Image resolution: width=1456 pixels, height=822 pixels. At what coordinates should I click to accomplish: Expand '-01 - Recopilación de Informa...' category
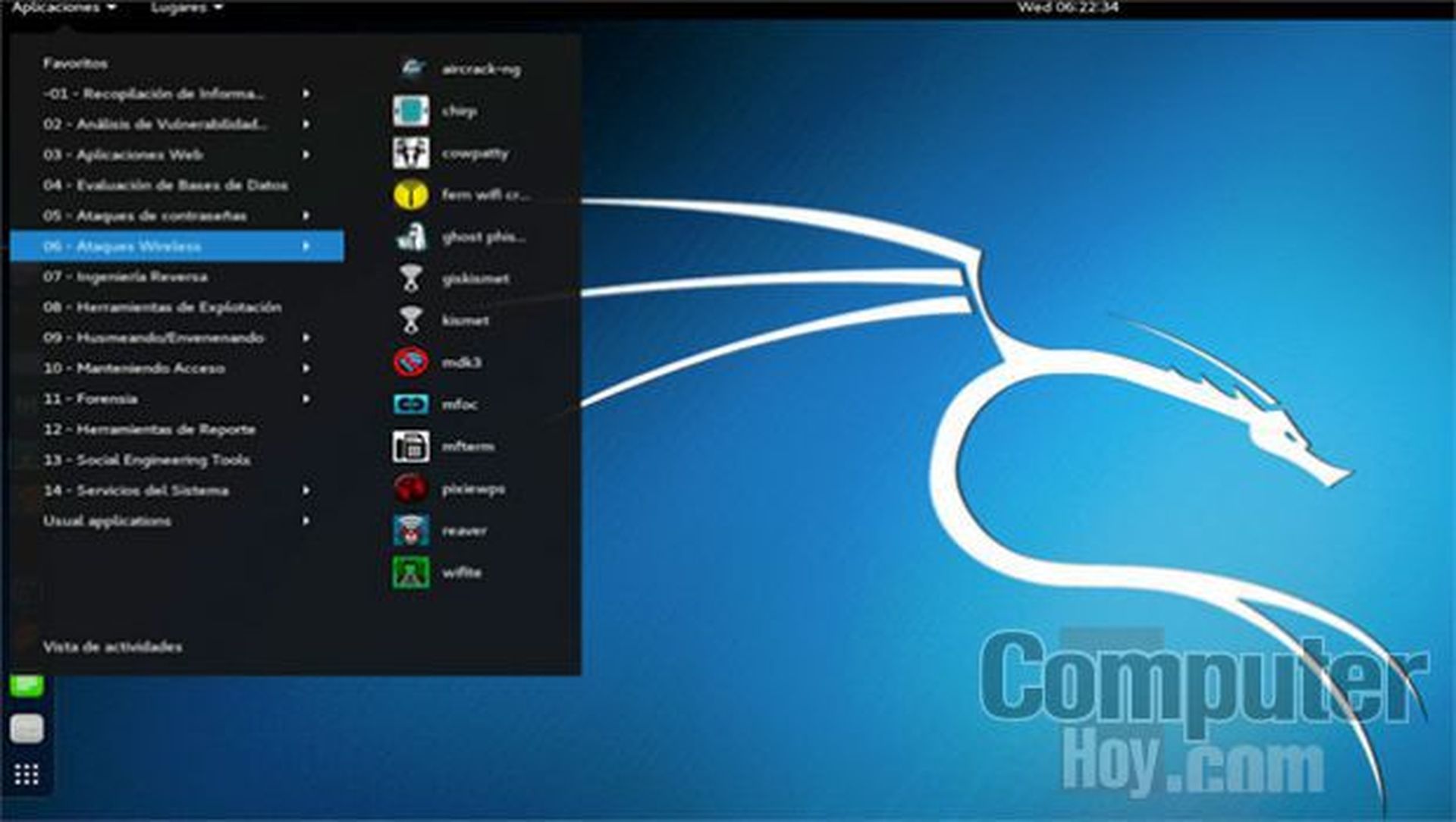click(155, 93)
